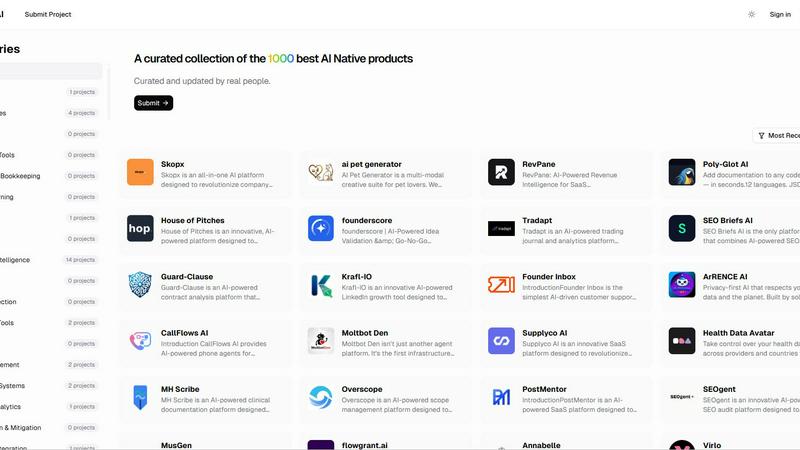800x450 pixels.
Task: Open the CallFlows AI title link
Action: [184, 333]
